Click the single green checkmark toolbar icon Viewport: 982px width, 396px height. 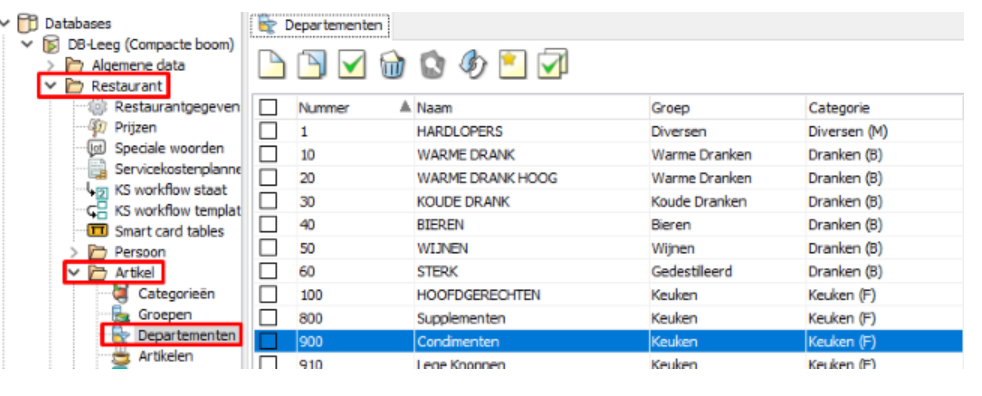[352, 64]
